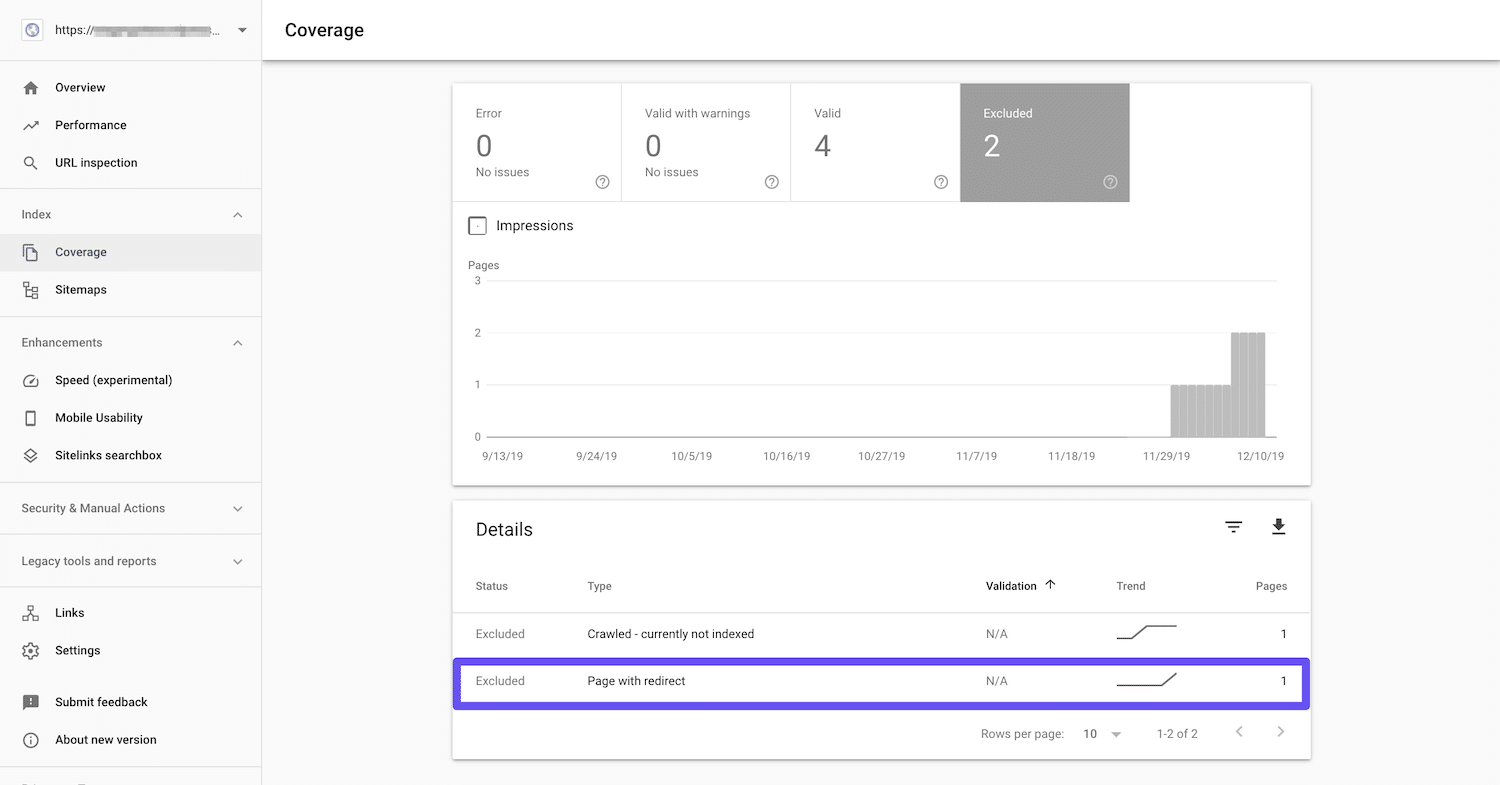Click the Mobile Usability phone icon
This screenshot has height=785, width=1500.
pyautogui.click(x=31, y=417)
